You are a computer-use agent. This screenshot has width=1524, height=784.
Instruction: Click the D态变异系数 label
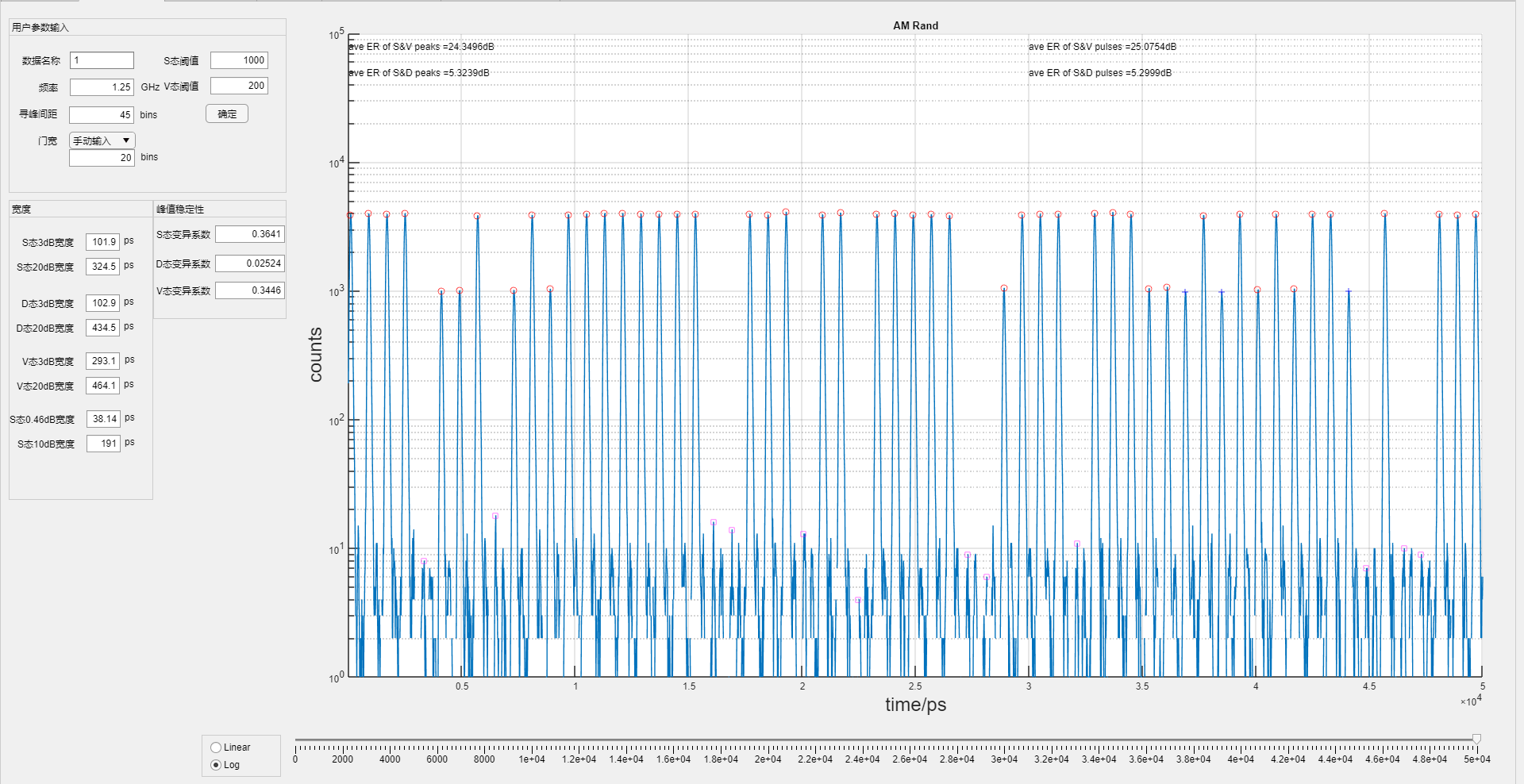(183, 264)
